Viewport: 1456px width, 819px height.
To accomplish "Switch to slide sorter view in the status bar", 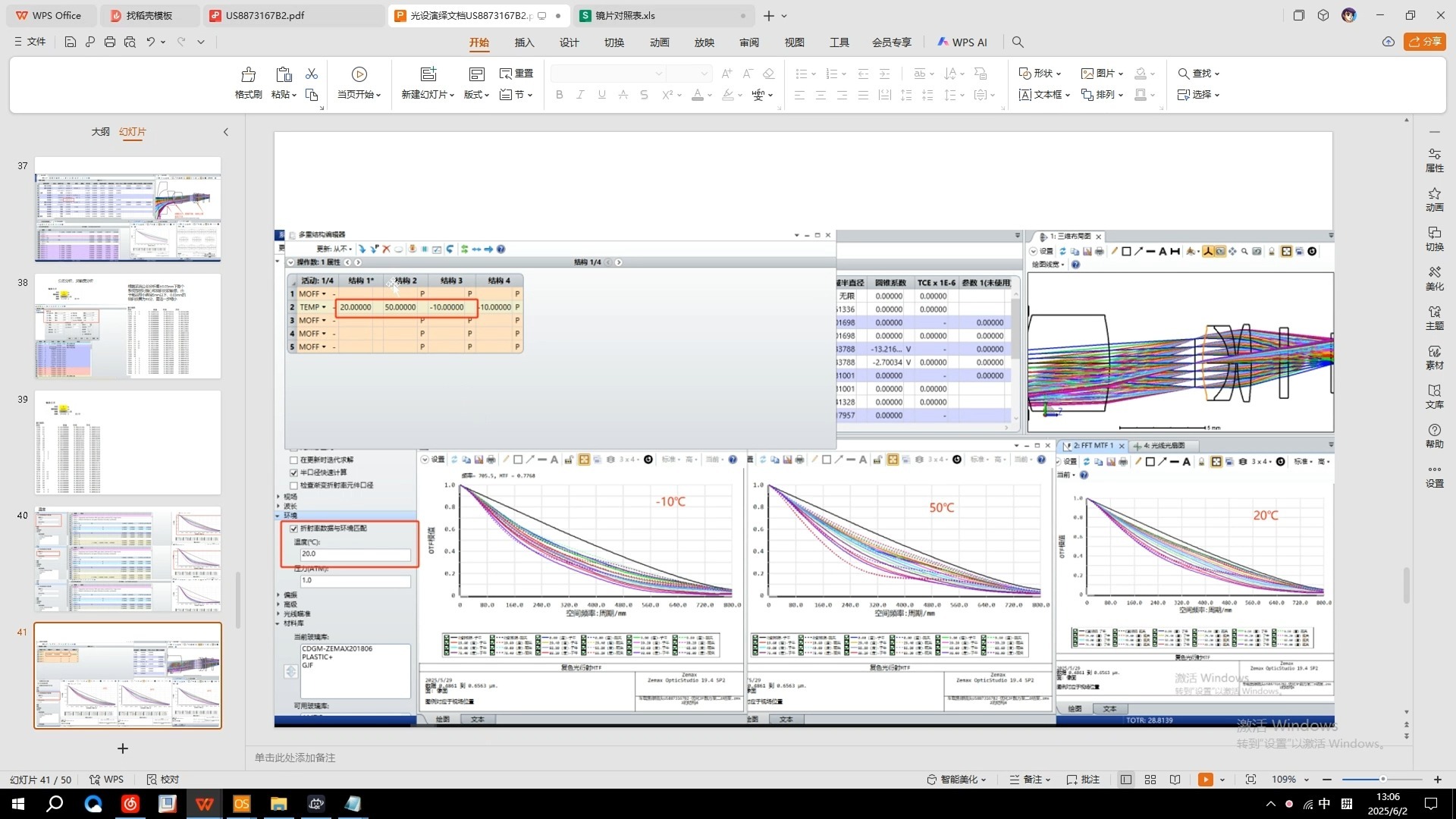I will point(1150,780).
